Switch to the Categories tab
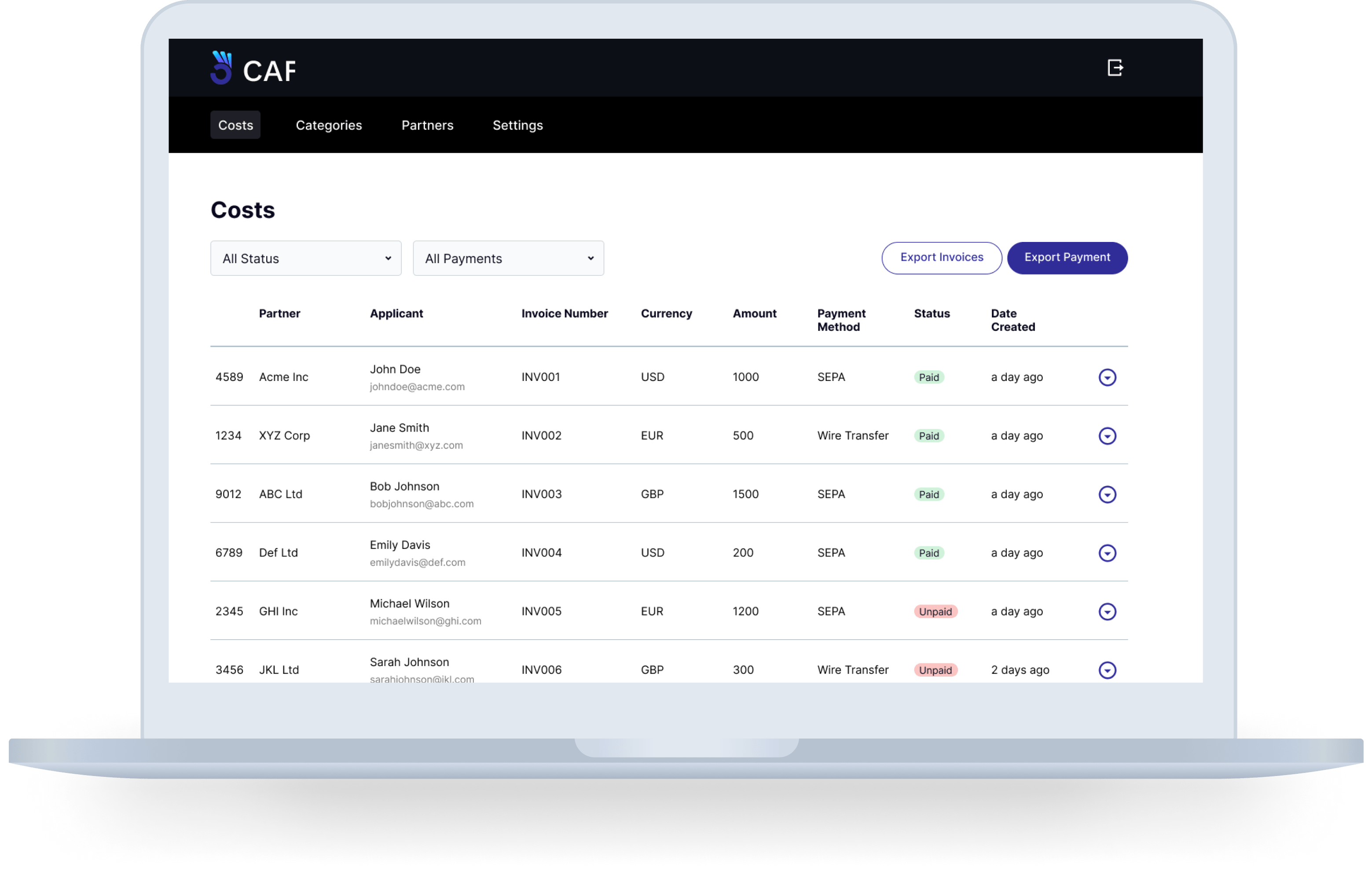The height and width of the screenshot is (871, 1372). [329, 125]
